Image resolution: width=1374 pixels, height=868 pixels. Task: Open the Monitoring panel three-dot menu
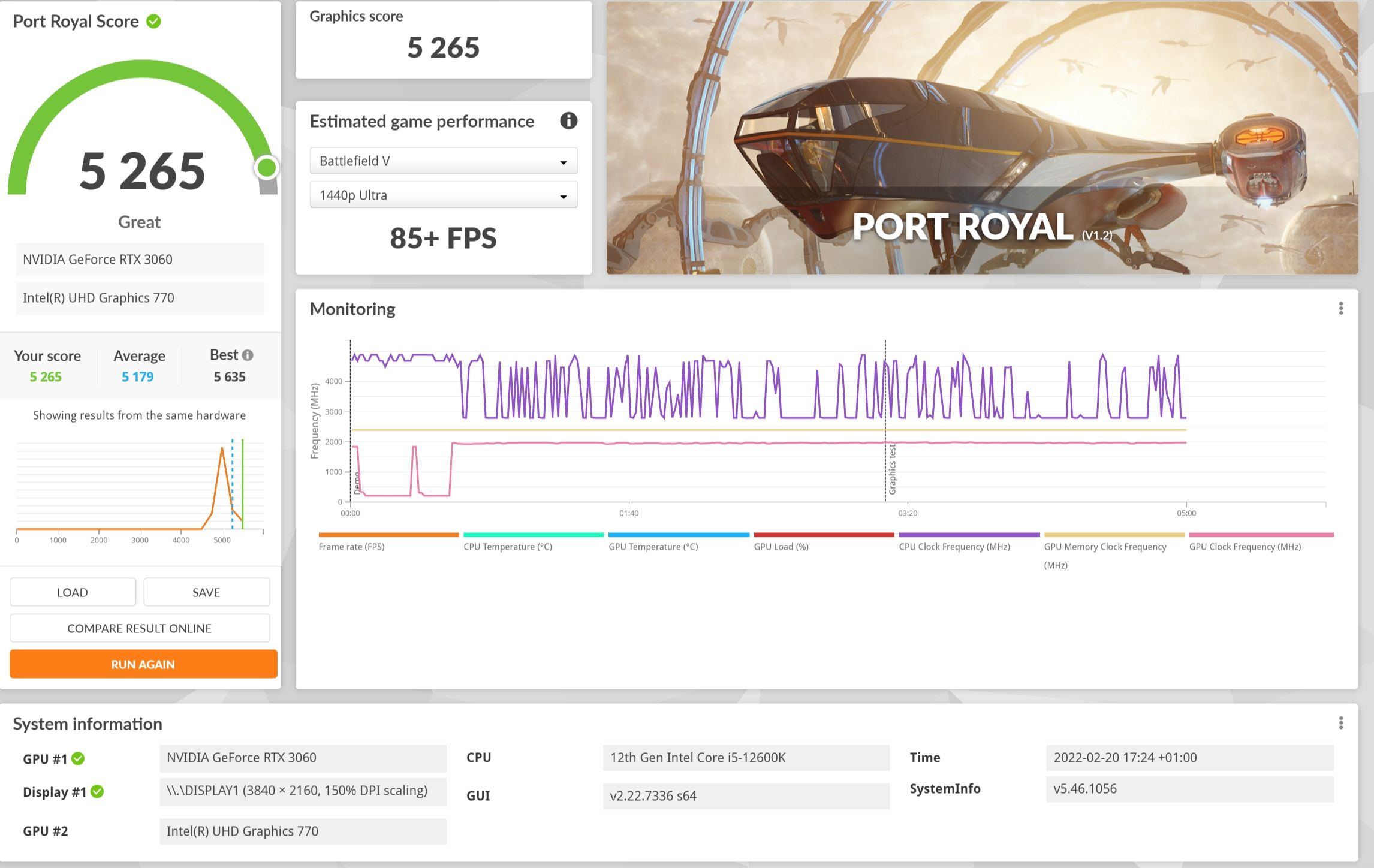click(1341, 308)
